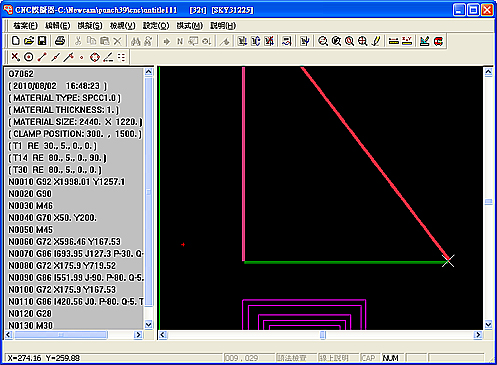Select the center point circle snap tool
The height and width of the screenshot is (365, 497).
point(29,57)
